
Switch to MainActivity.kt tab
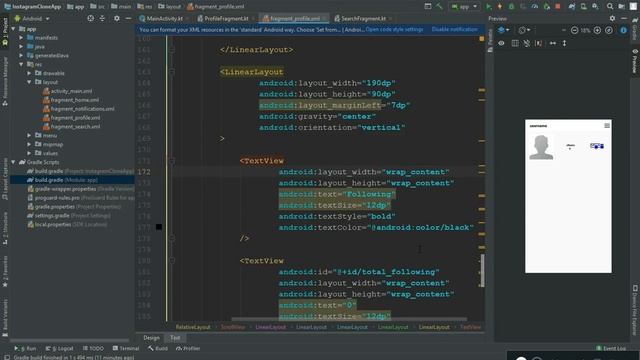tap(164, 18)
